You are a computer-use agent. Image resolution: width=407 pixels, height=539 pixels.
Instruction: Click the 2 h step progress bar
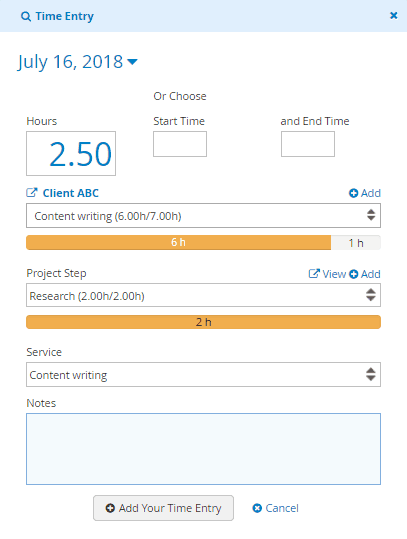click(203, 322)
